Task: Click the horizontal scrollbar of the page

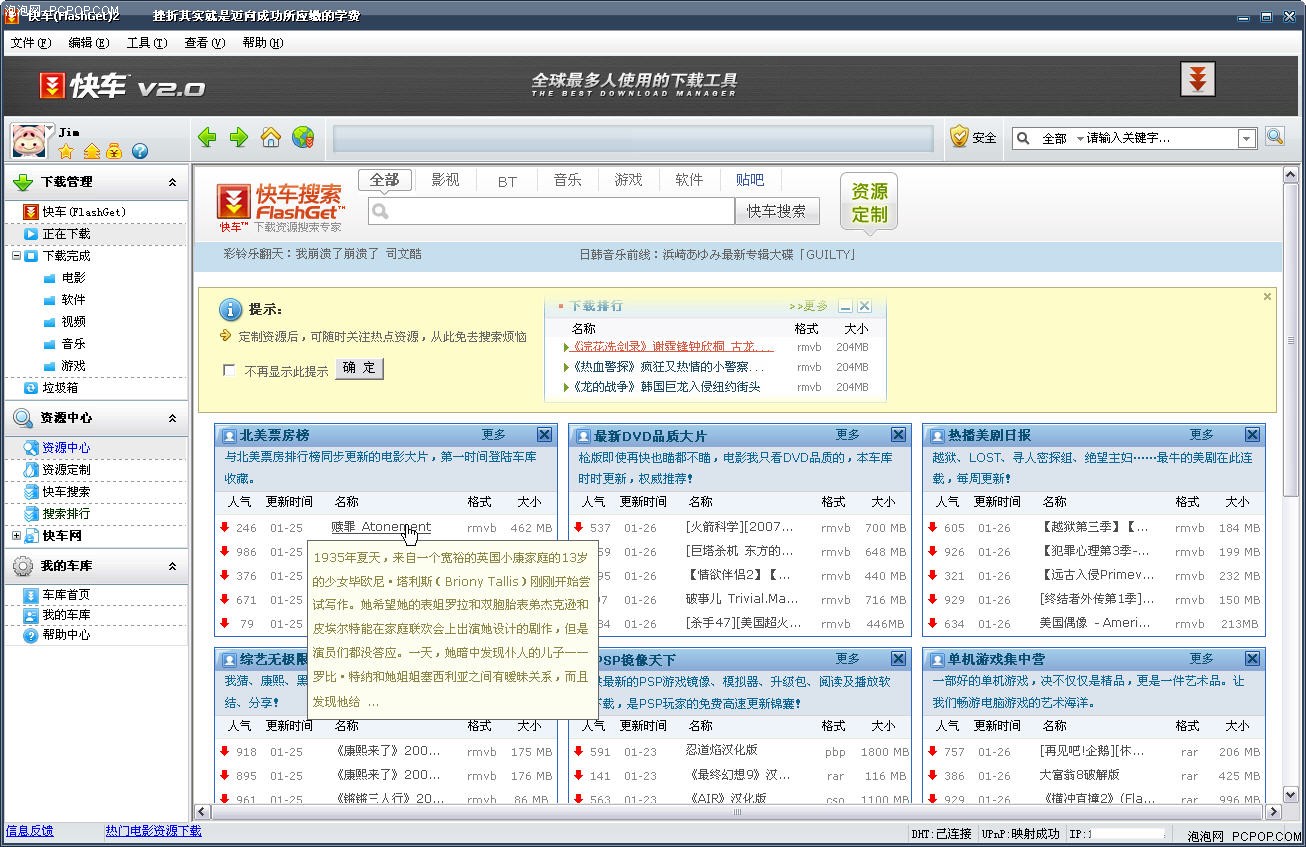Action: tap(738, 812)
